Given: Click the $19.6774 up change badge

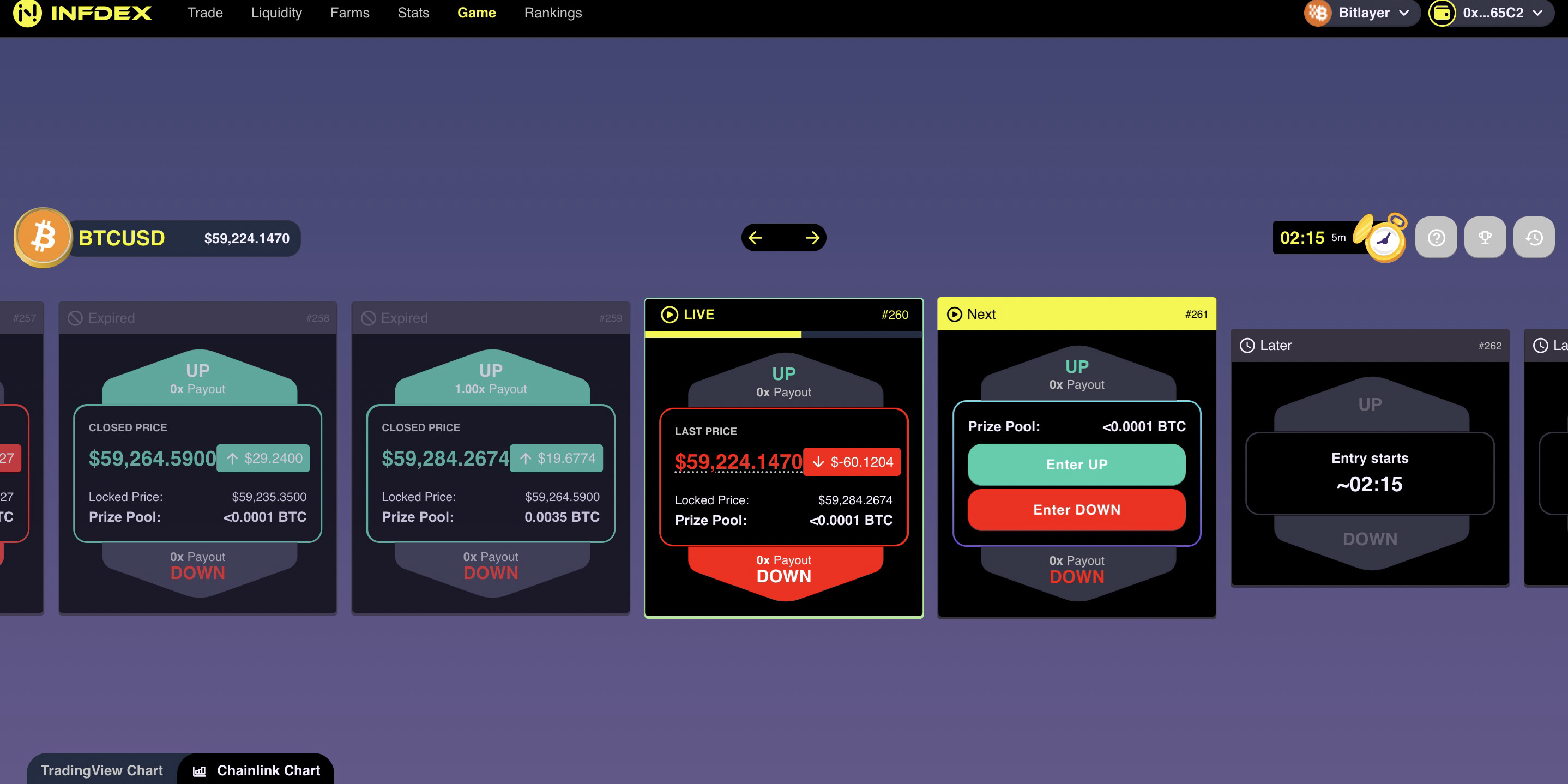Looking at the screenshot, I should (556, 459).
